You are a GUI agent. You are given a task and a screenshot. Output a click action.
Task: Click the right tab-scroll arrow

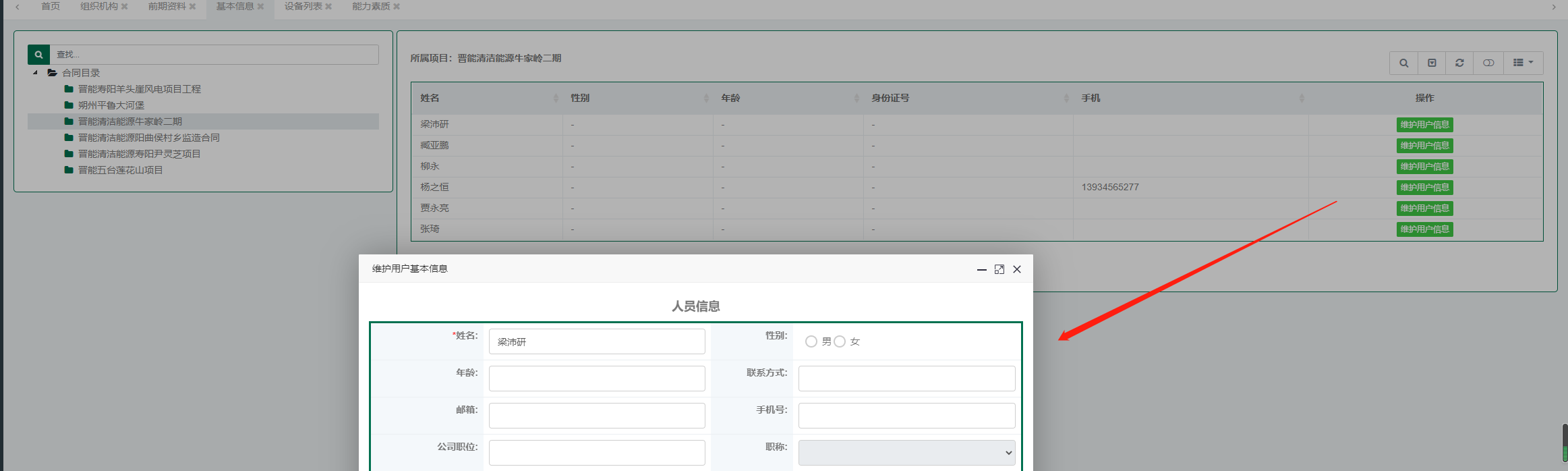tap(1554, 7)
